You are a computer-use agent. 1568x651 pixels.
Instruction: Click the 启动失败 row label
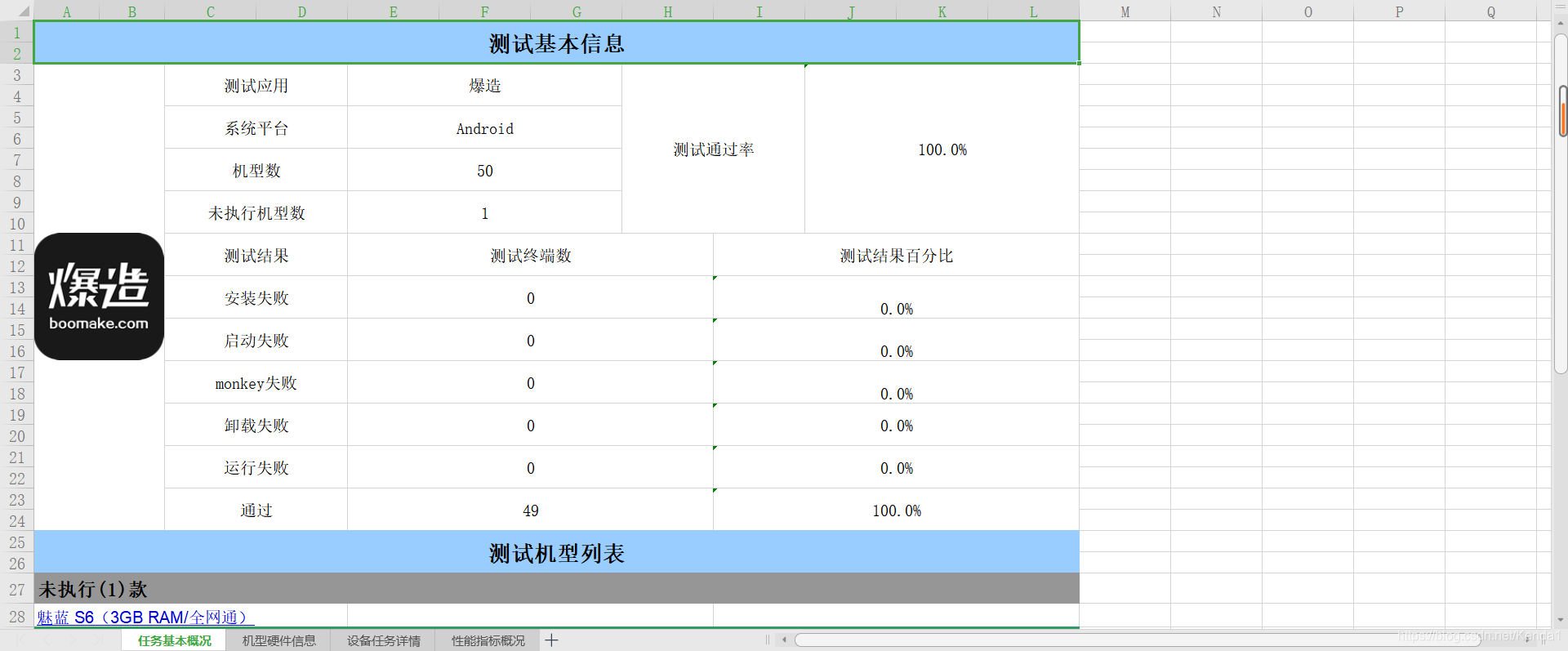click(256, 340)
